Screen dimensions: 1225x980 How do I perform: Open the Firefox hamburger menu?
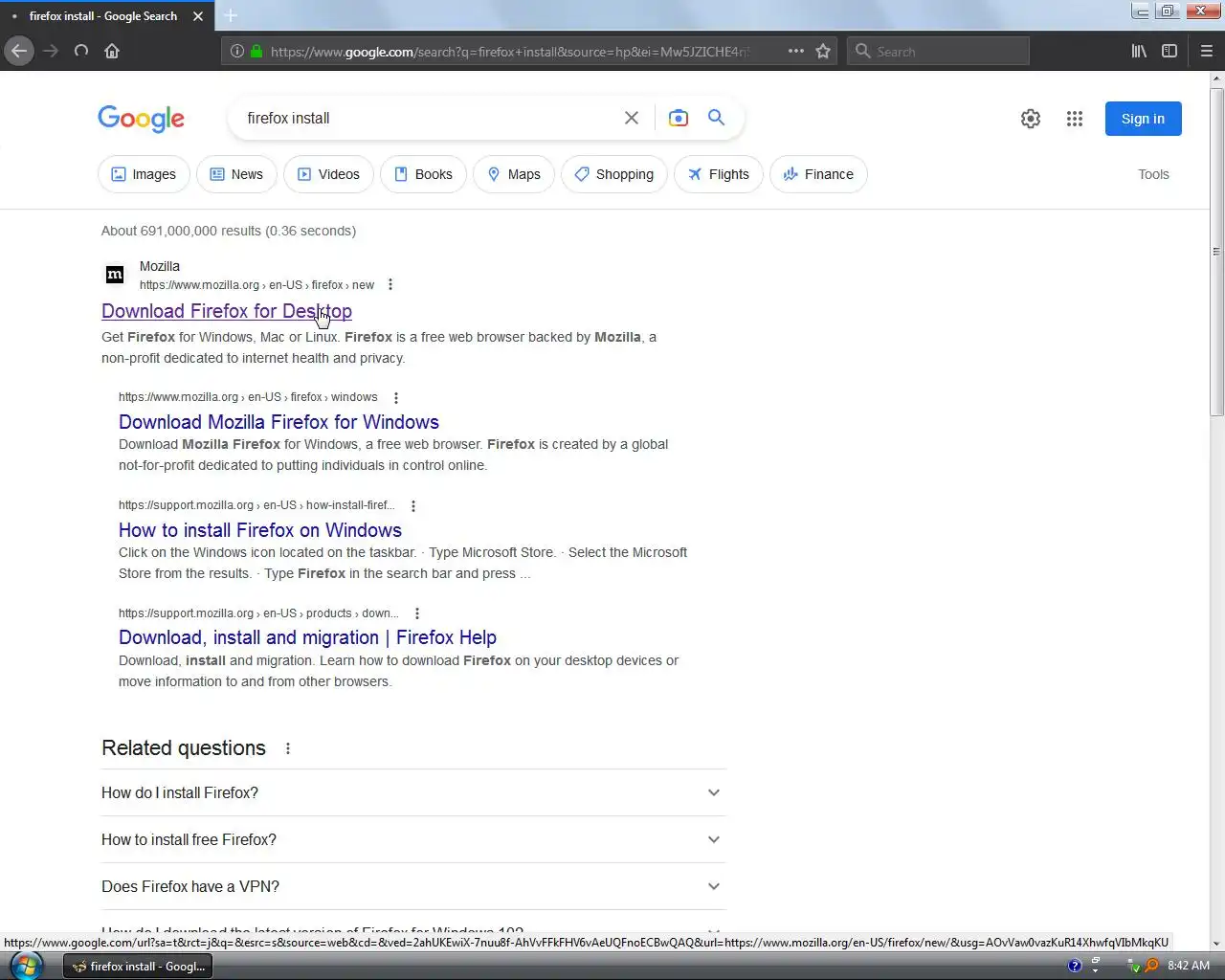pyautogui.click(x=1207, y=51)
